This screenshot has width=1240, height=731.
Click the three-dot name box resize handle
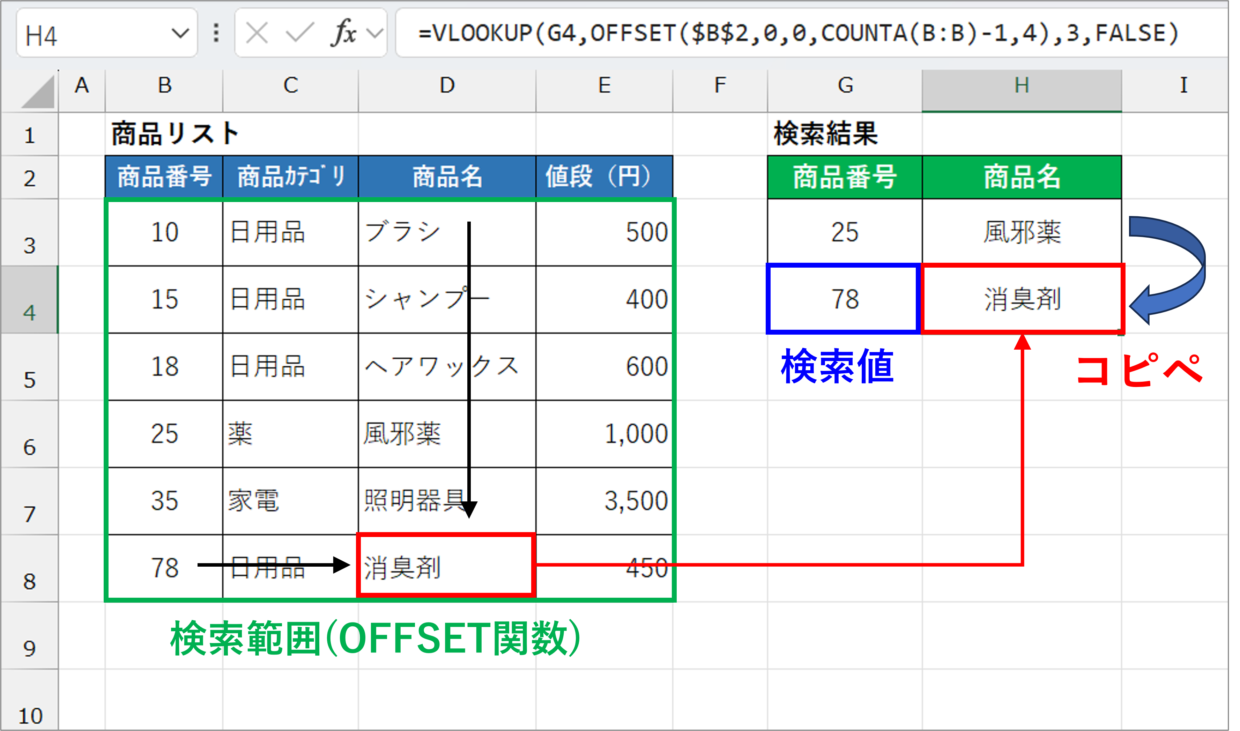(217, 34)
